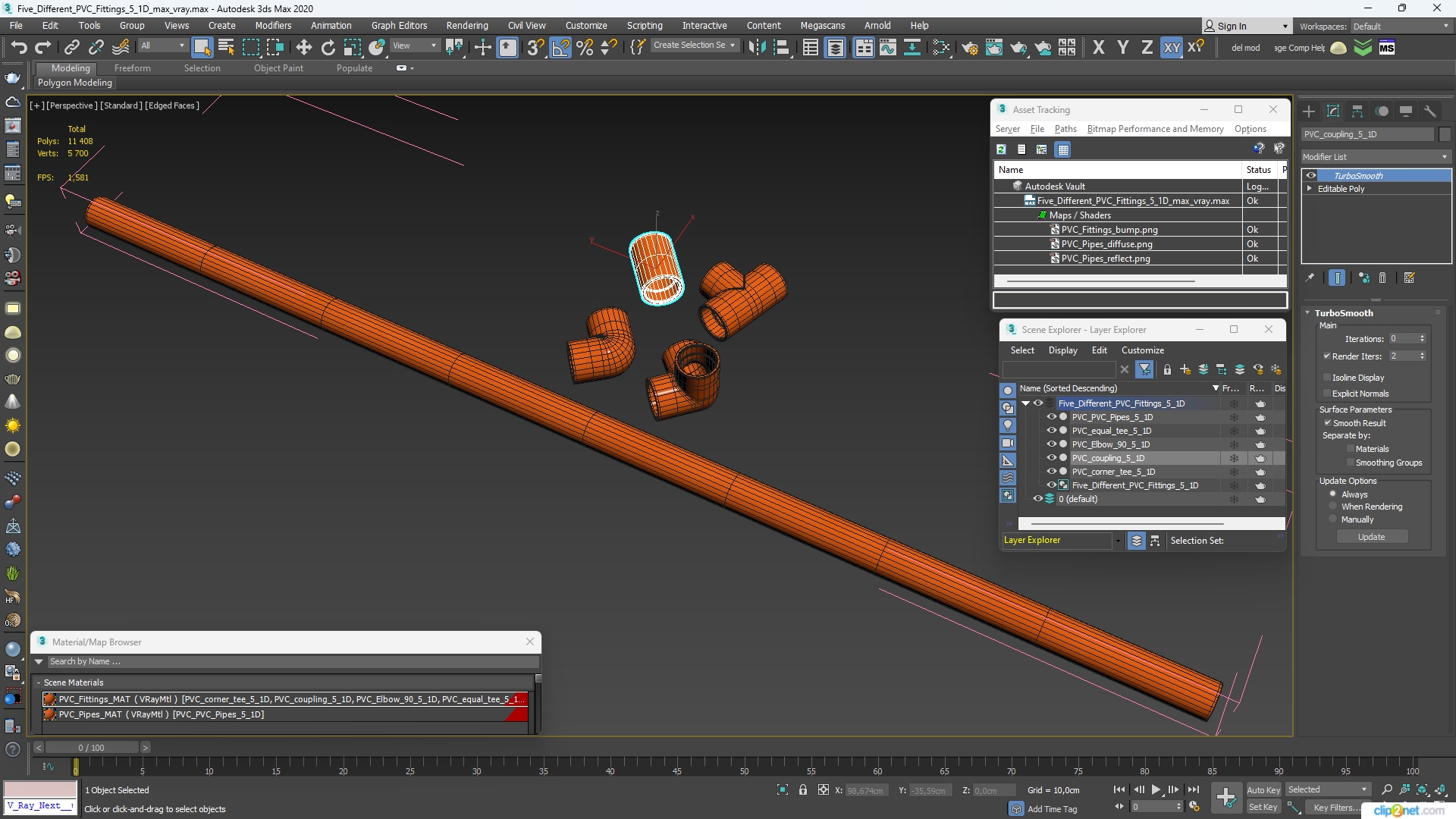Hide the PVC_Elbow_90_5_1D object via eye icon
1456x819 pixels.
[1051, 444]
